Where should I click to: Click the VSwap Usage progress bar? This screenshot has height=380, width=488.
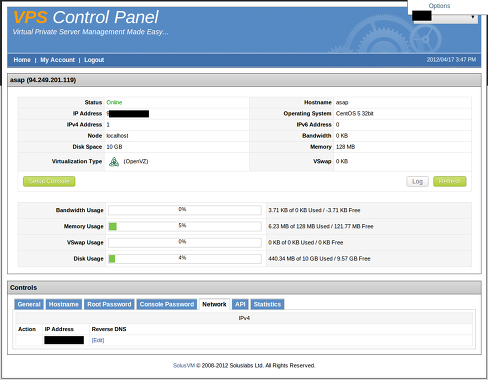(x=185, y=242)
